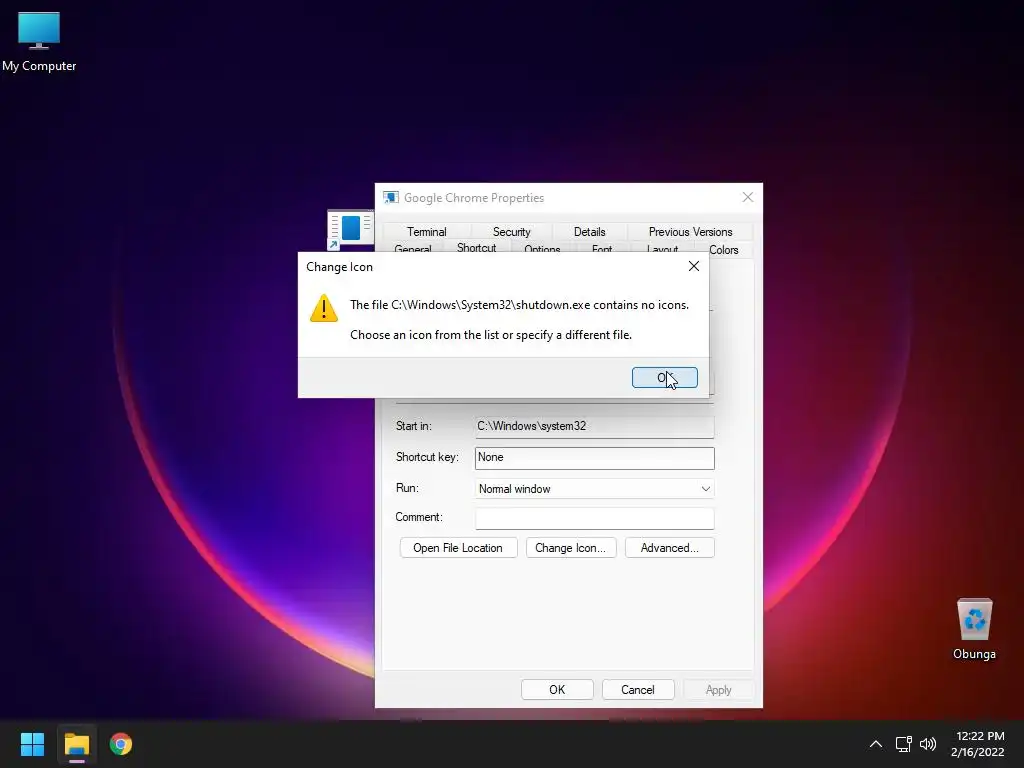Switch to the Colors tab

click(724, 249)
